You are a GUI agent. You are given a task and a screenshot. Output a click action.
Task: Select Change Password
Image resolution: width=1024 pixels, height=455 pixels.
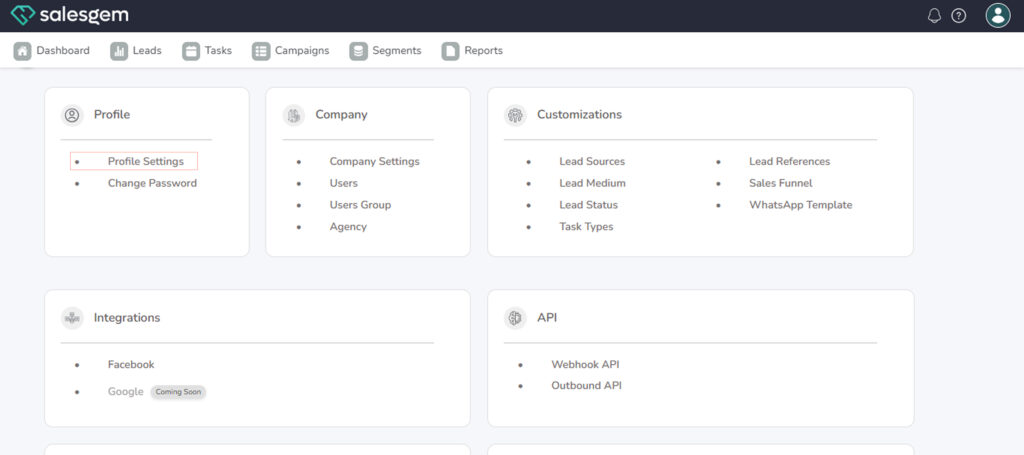152,183
